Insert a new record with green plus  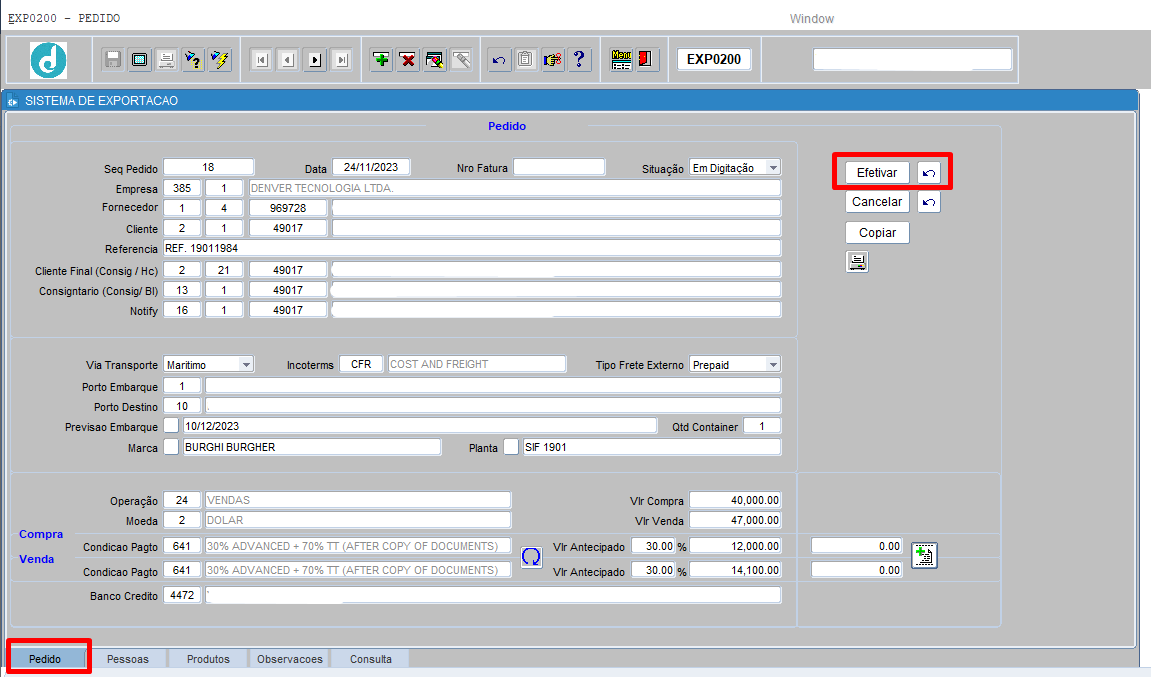[x=381, y=59]
